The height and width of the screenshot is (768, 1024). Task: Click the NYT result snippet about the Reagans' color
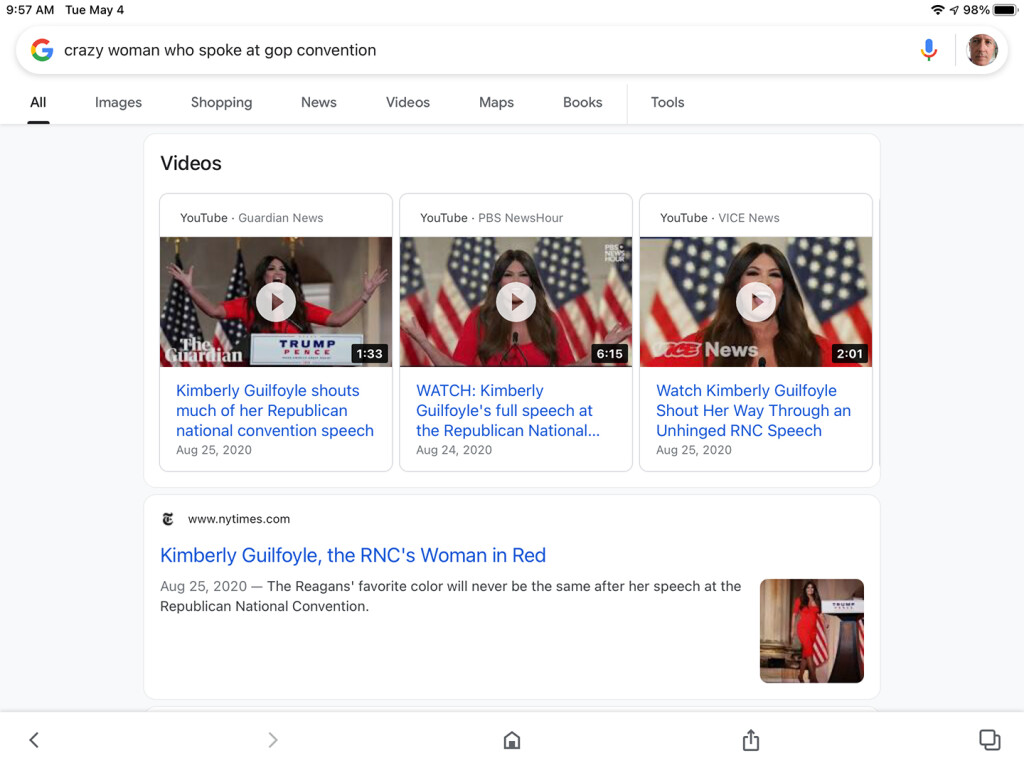click(x=451, y=596)
